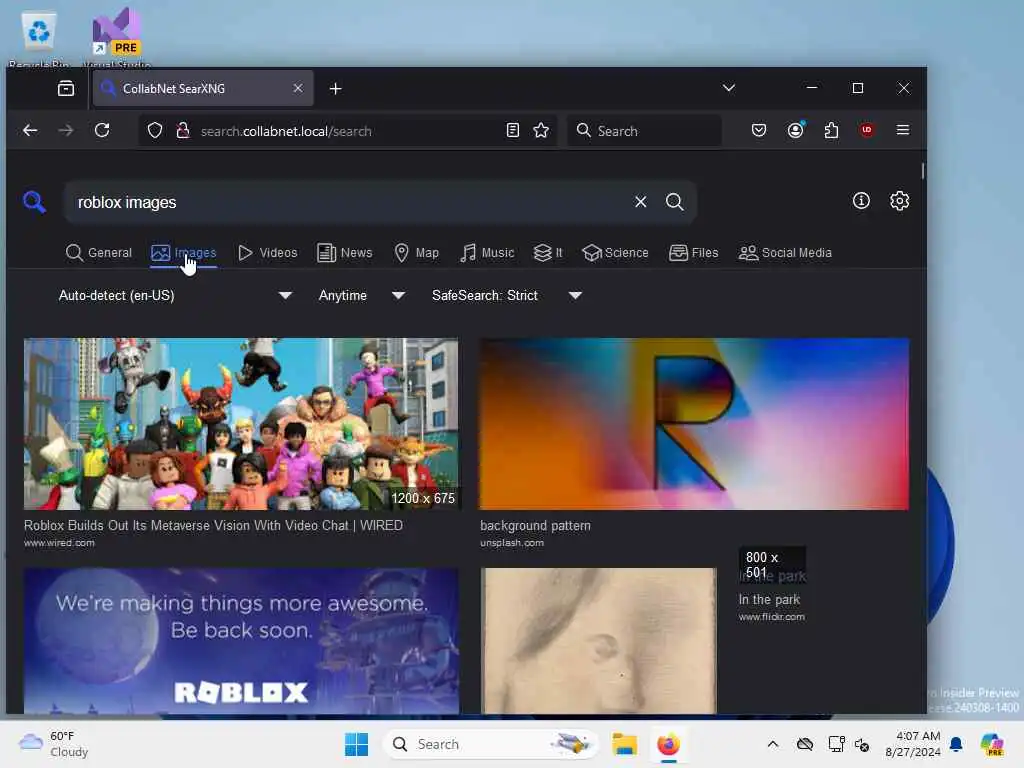1024x768 pixels.
Task: Switch to the Map category tab
Action: tap(417, 253)
